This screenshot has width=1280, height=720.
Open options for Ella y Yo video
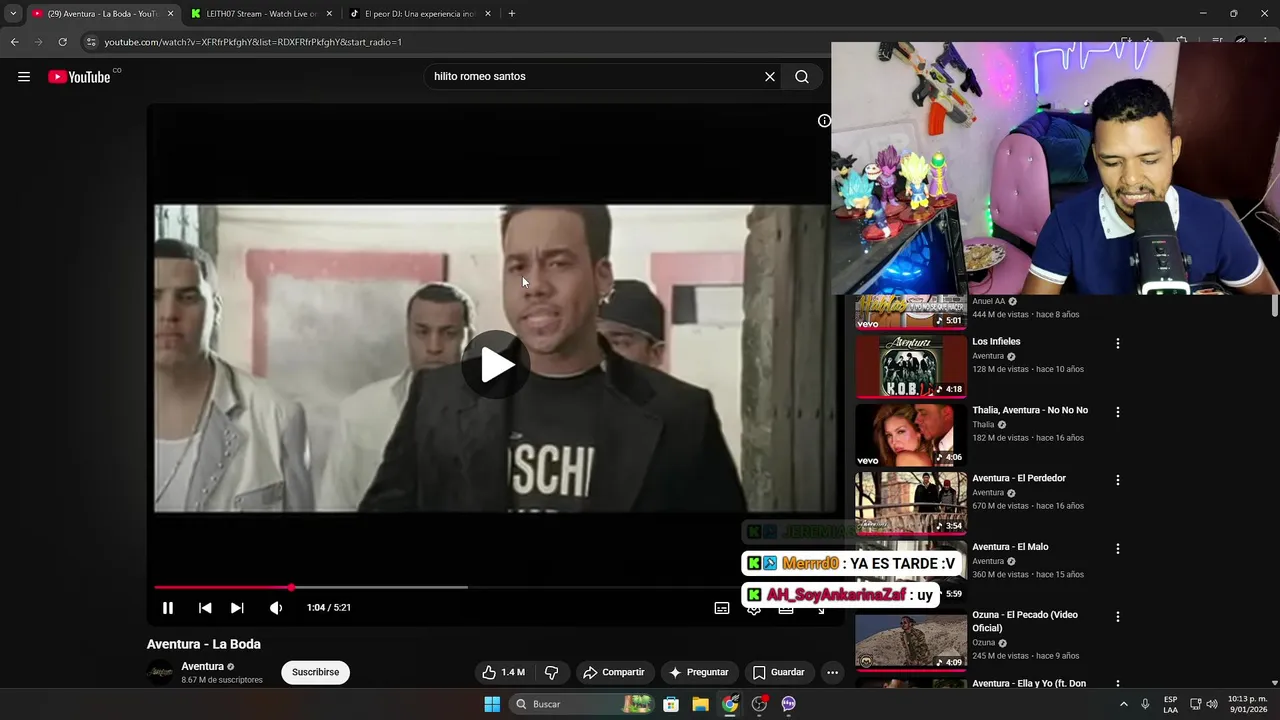pos(1118,685)
